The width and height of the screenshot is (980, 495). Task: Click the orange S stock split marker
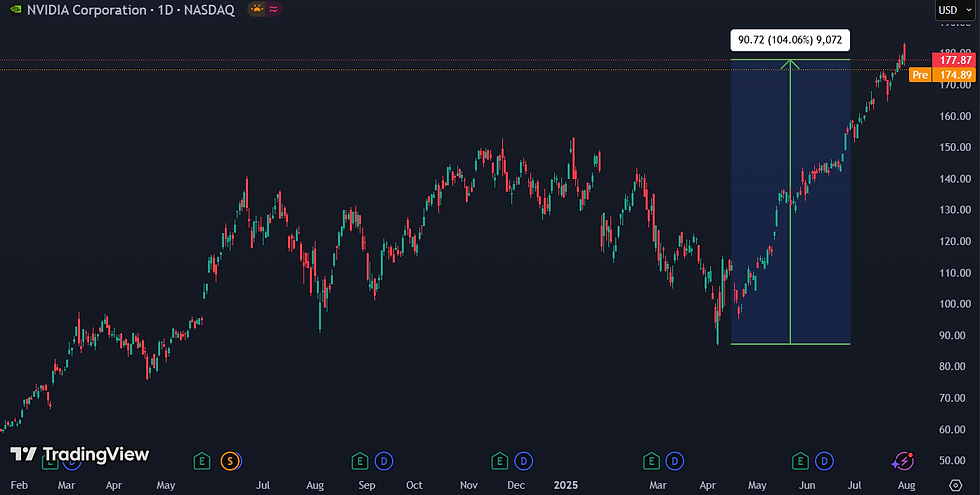tap(230, 462)
